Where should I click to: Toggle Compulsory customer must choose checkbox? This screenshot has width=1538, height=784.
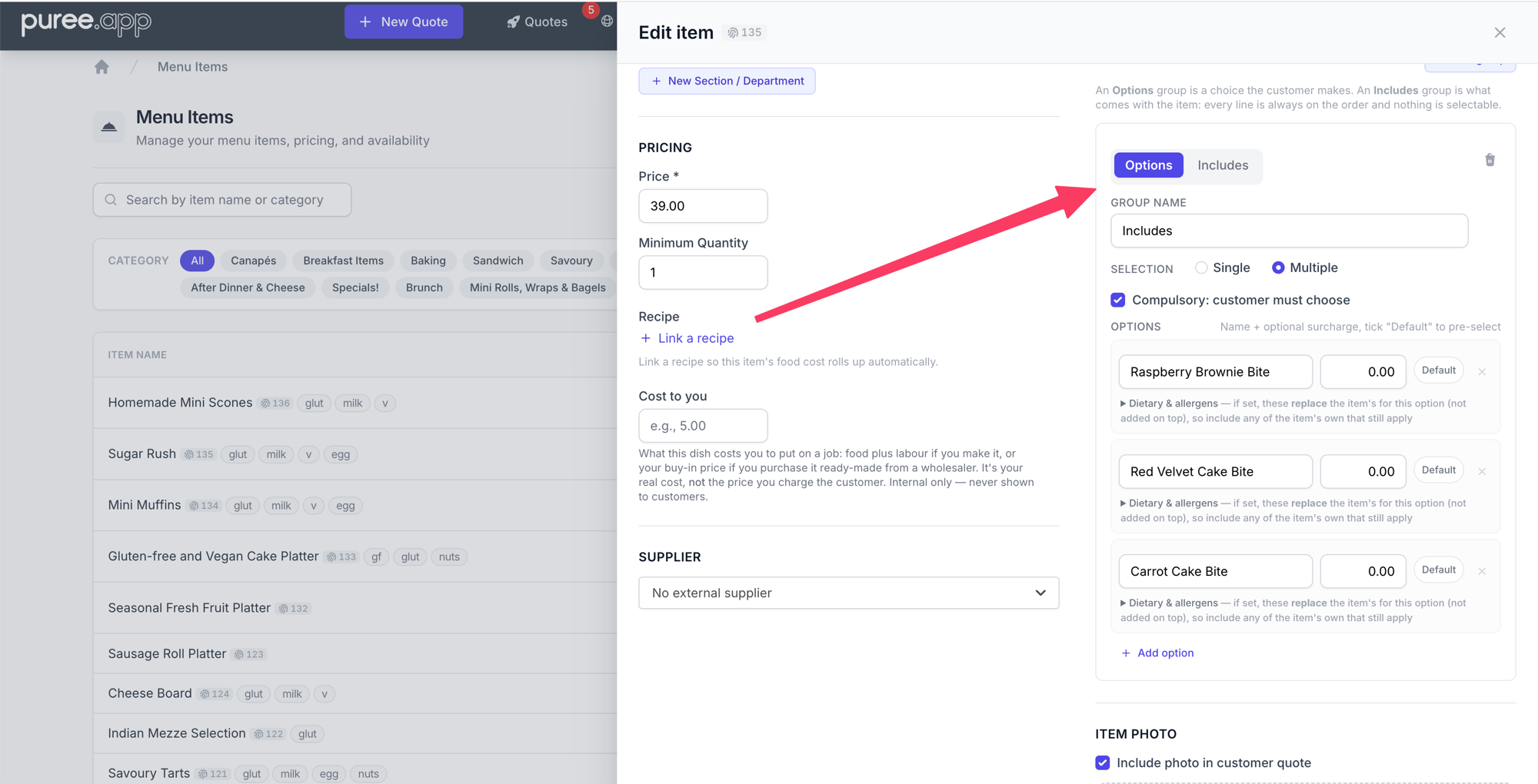click(1118, 300)
